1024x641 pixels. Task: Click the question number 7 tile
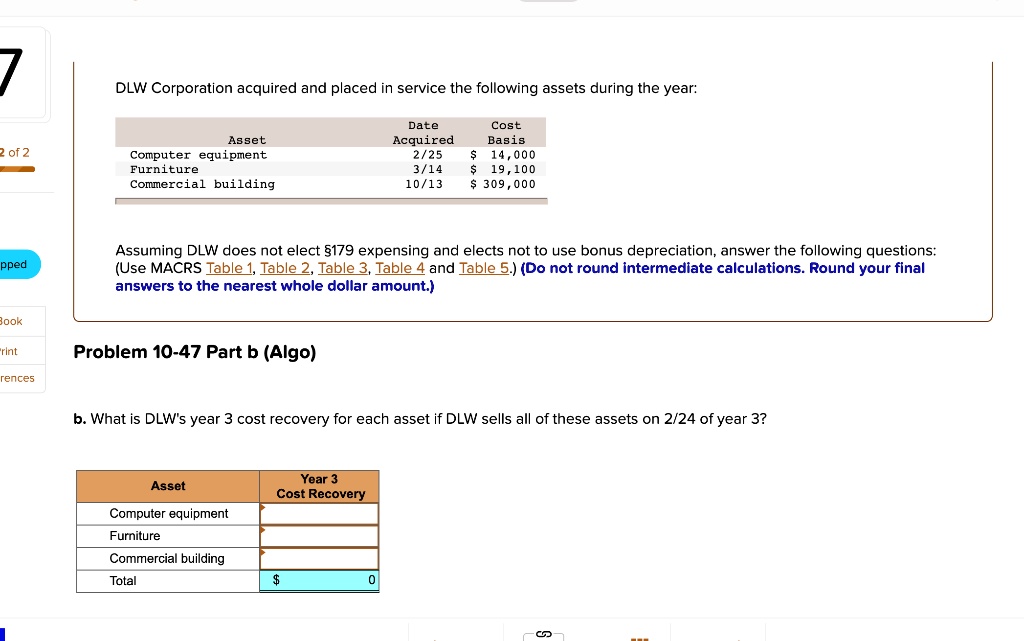point(22,73)
